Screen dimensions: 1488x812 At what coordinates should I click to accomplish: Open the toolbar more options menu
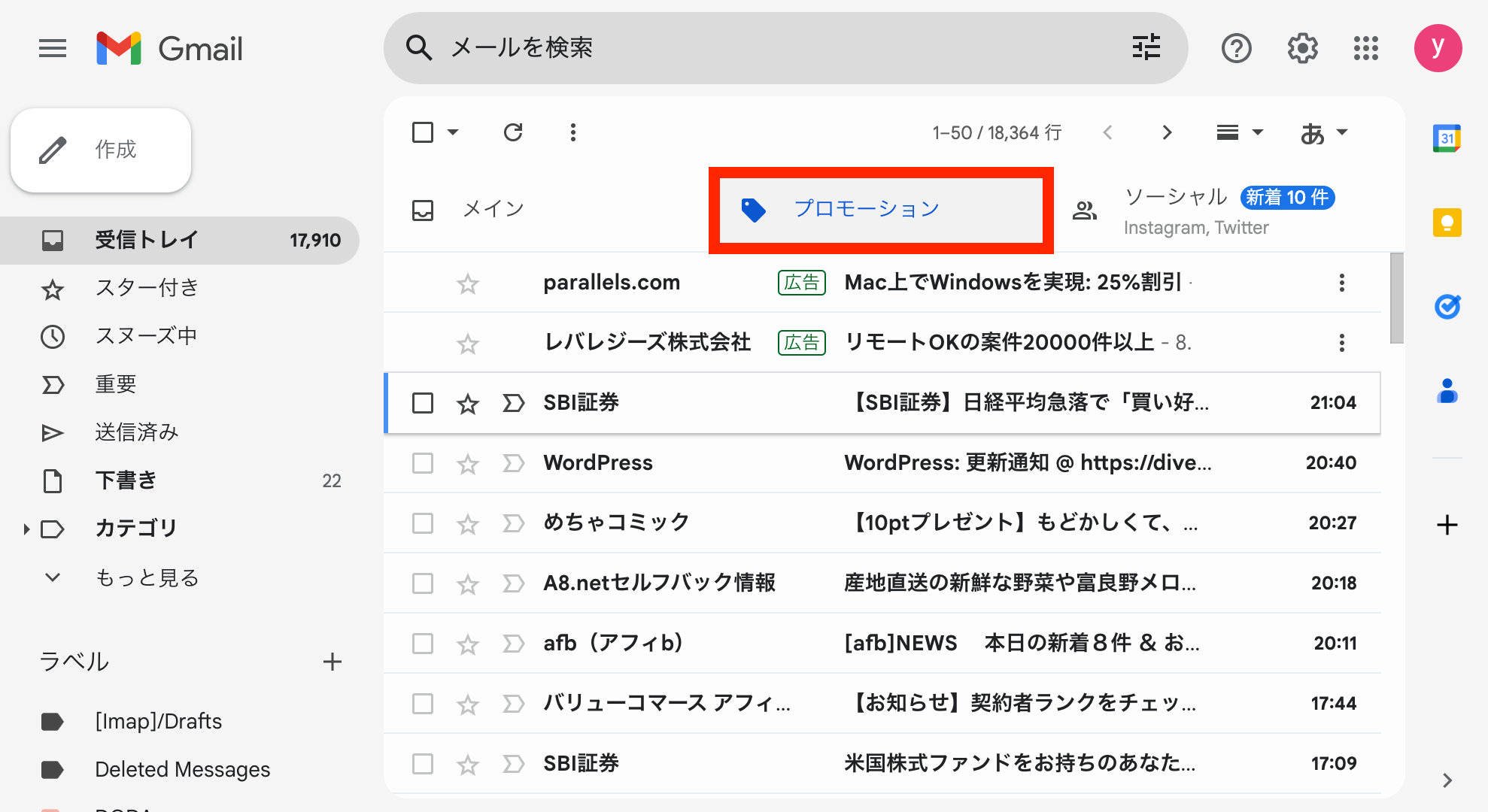(x=573, y=132)
